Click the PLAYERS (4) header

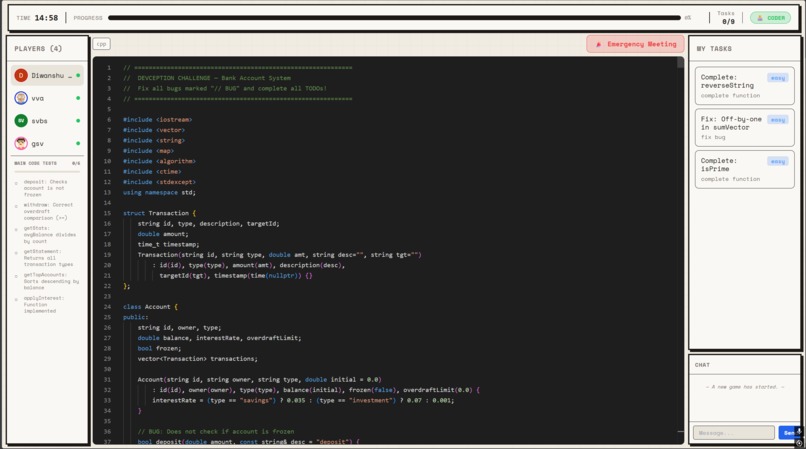38,49
